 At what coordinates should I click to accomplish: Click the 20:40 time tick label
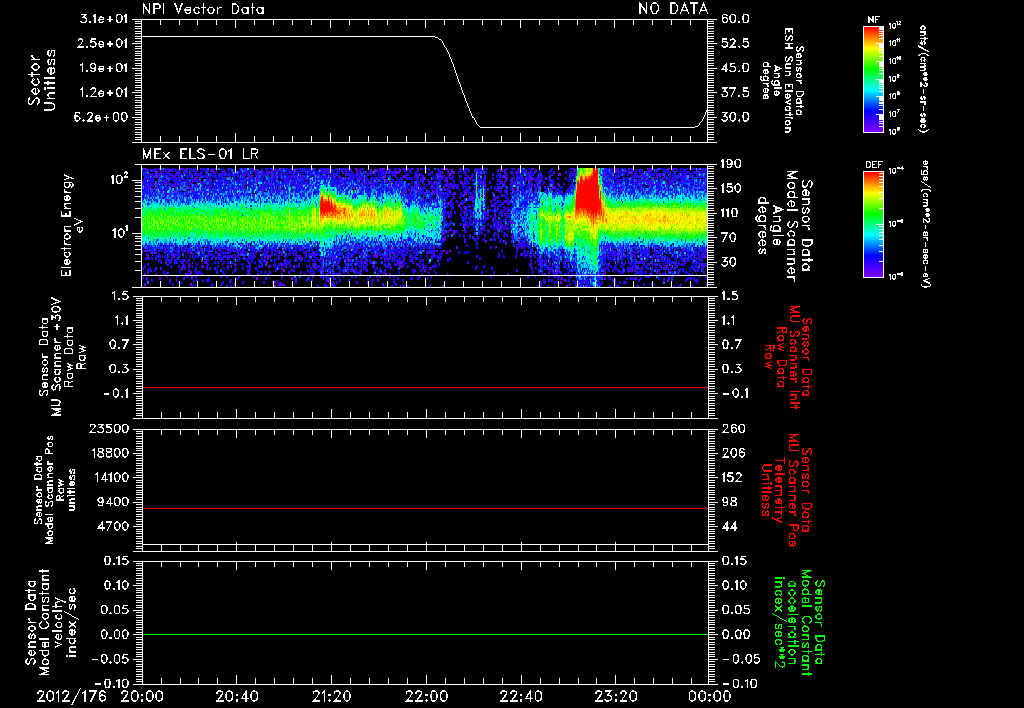pos(236,696)
